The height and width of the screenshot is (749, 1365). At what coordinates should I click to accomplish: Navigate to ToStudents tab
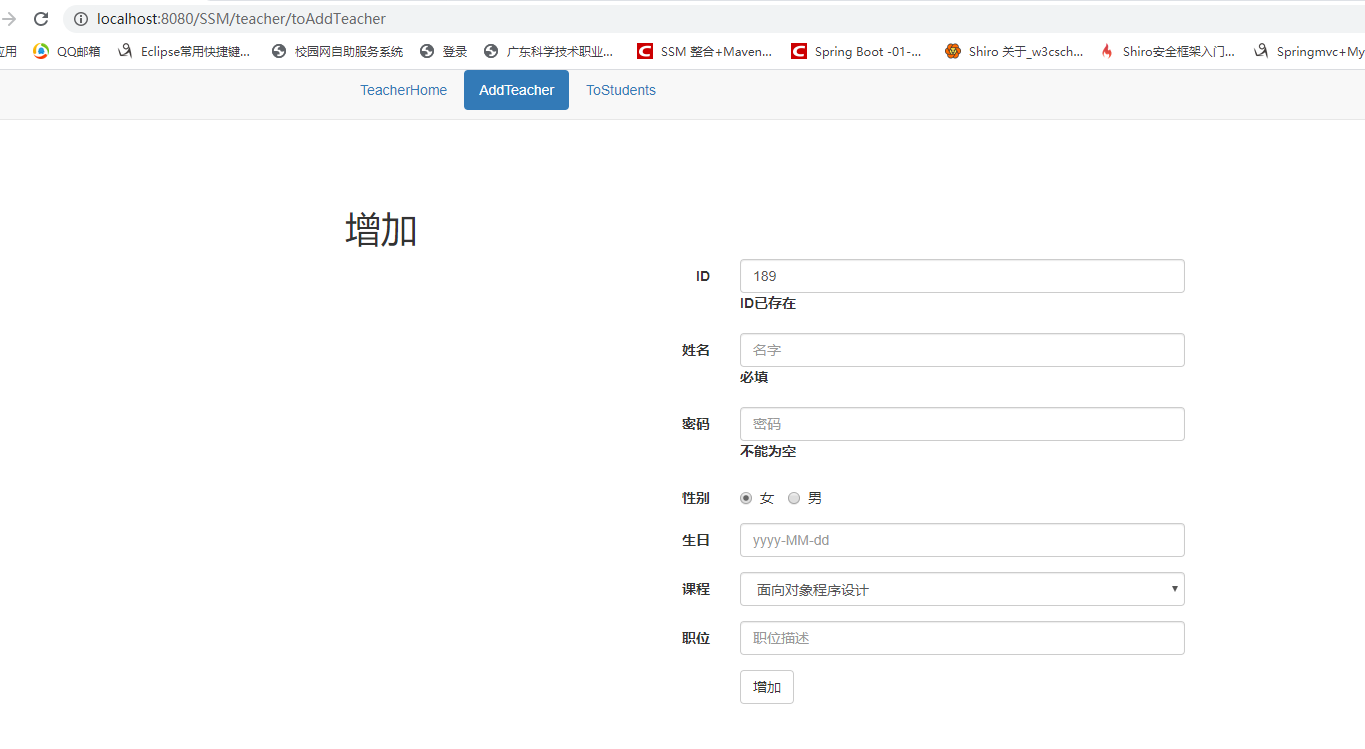coord(620,90)
